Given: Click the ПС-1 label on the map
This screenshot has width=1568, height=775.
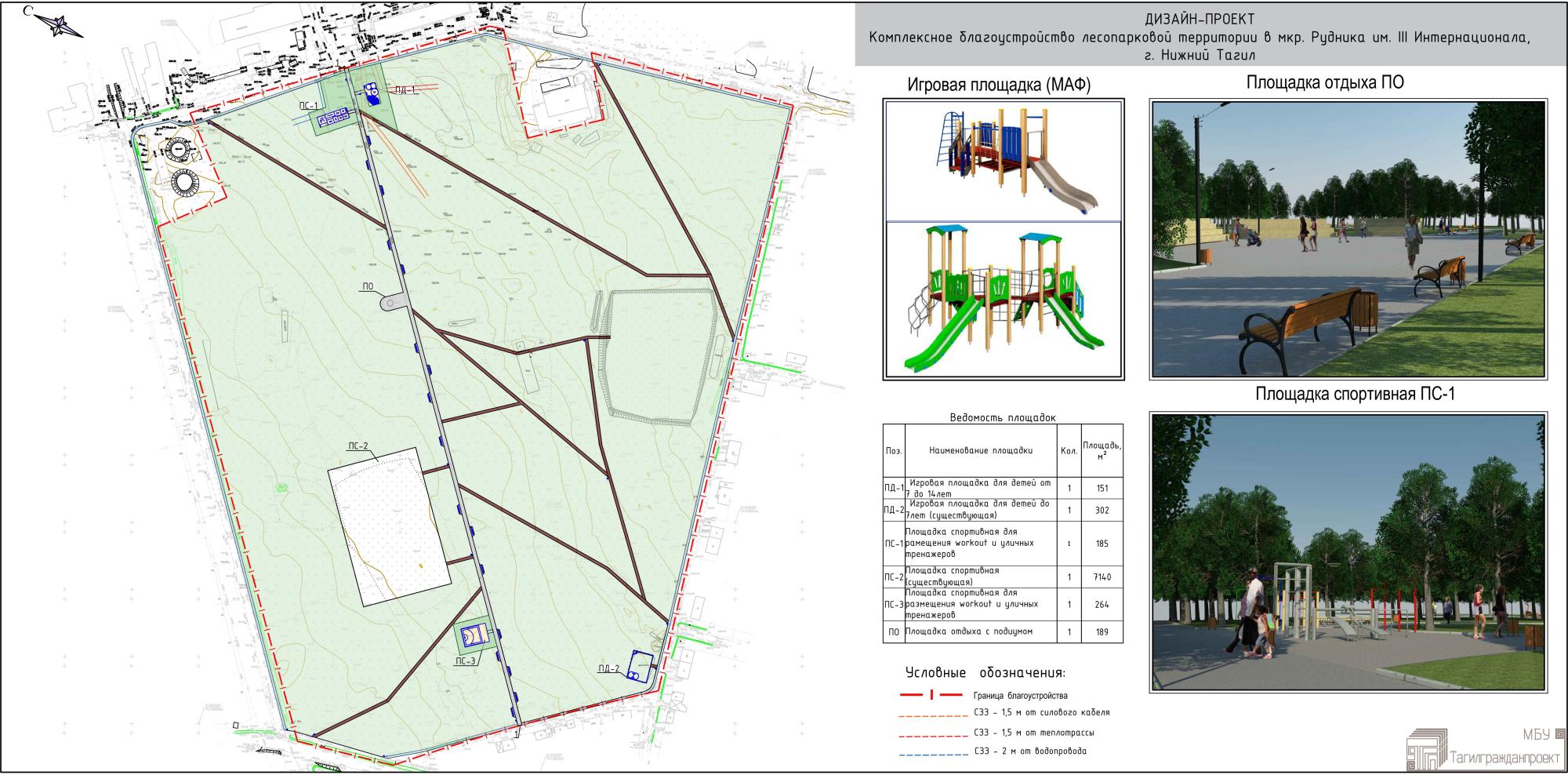Looking at the screenshot, I should point(308,105).
